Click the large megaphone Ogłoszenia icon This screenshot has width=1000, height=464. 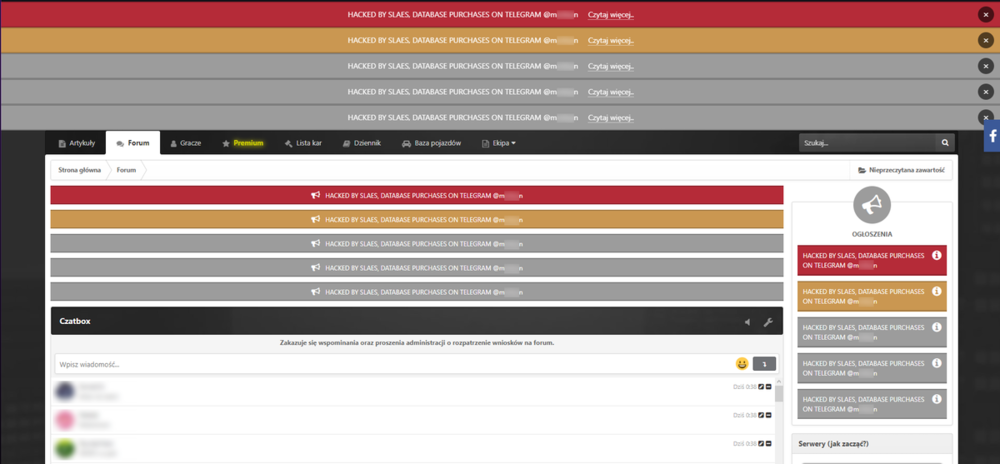tap(872, 205)
